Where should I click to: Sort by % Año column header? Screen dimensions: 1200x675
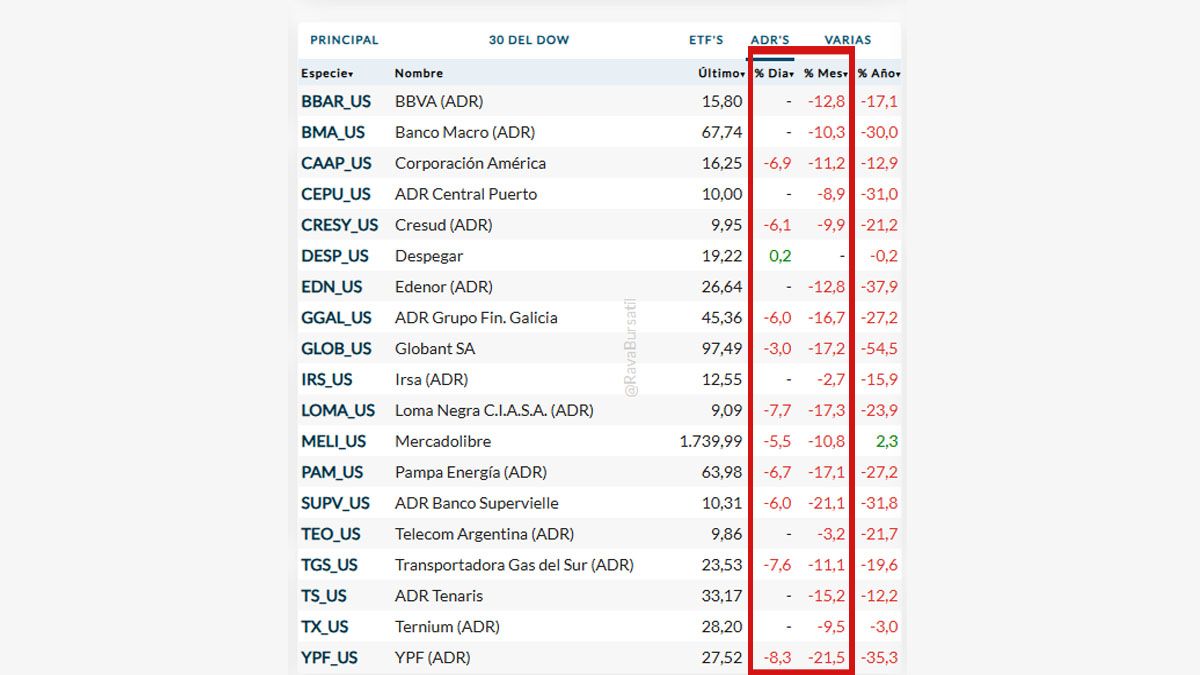[x=879, y=73]
